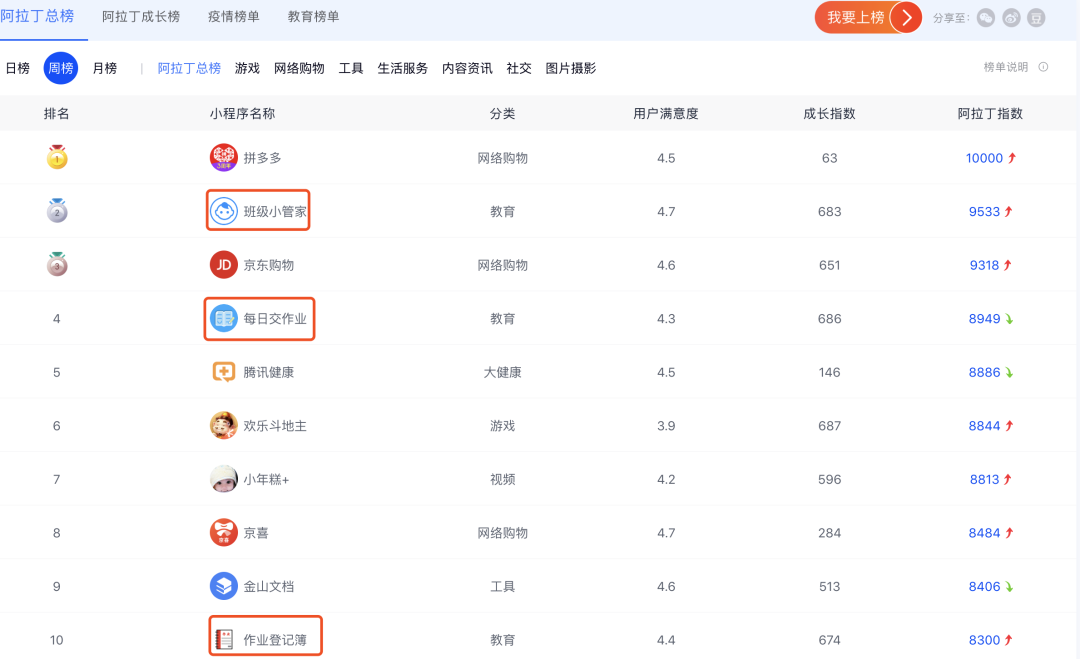Click the up arrow next to 10000

pyautogui.click(x=1012, y=158)
